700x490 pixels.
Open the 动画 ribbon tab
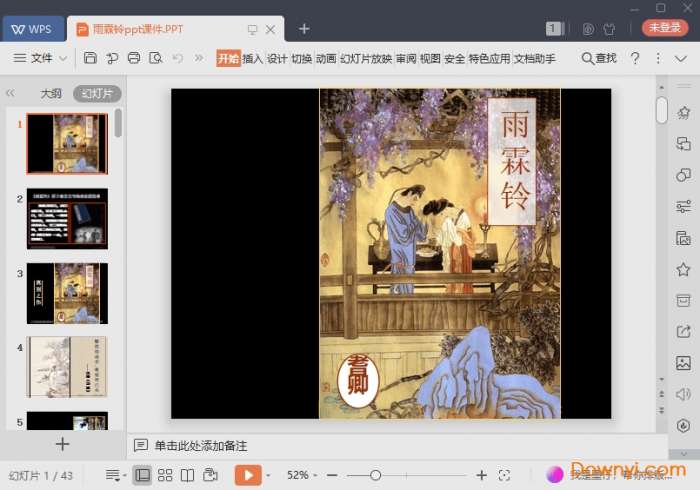[x=326, y=59]
